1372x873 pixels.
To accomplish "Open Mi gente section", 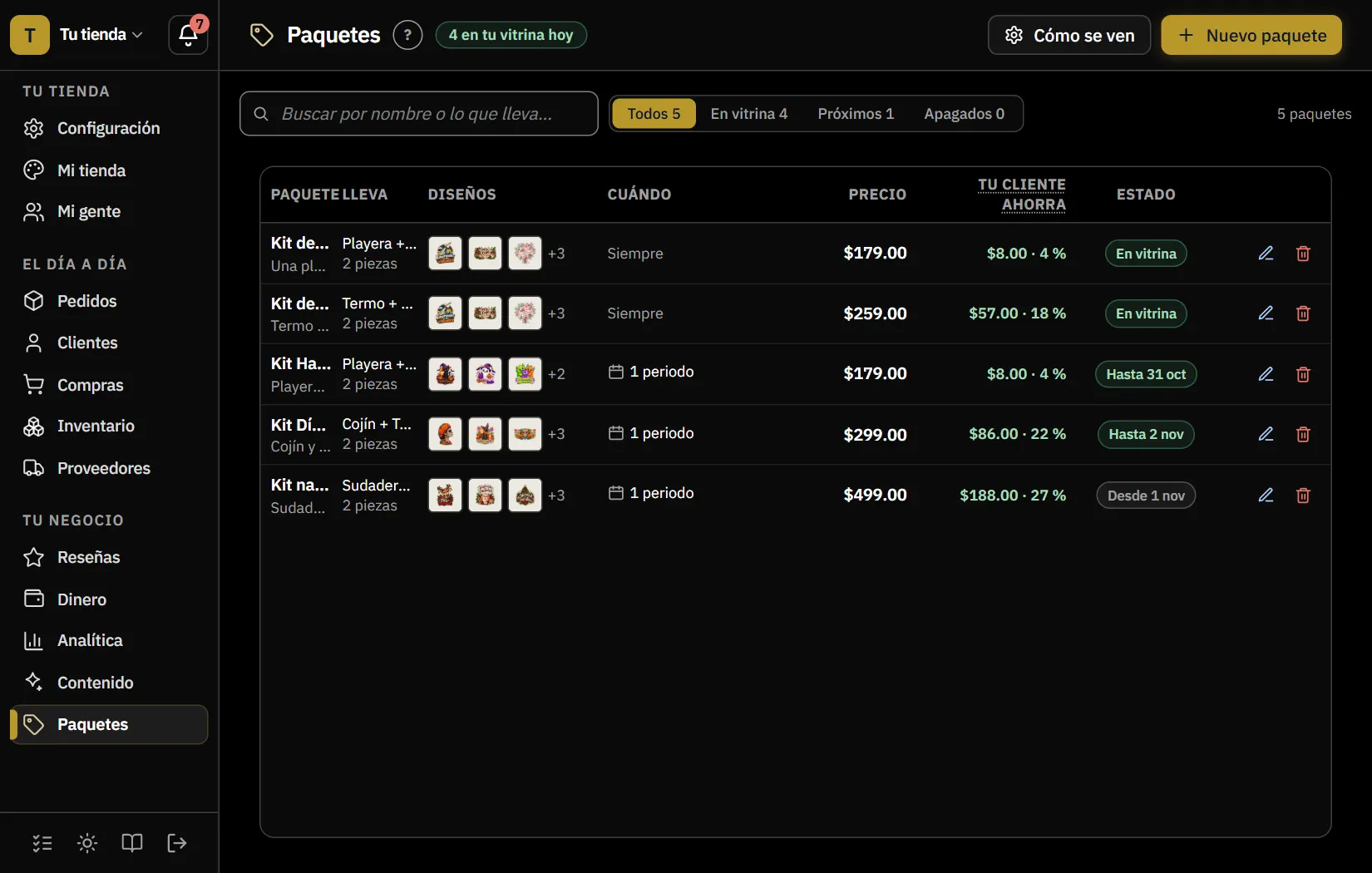I will [109, 212].
